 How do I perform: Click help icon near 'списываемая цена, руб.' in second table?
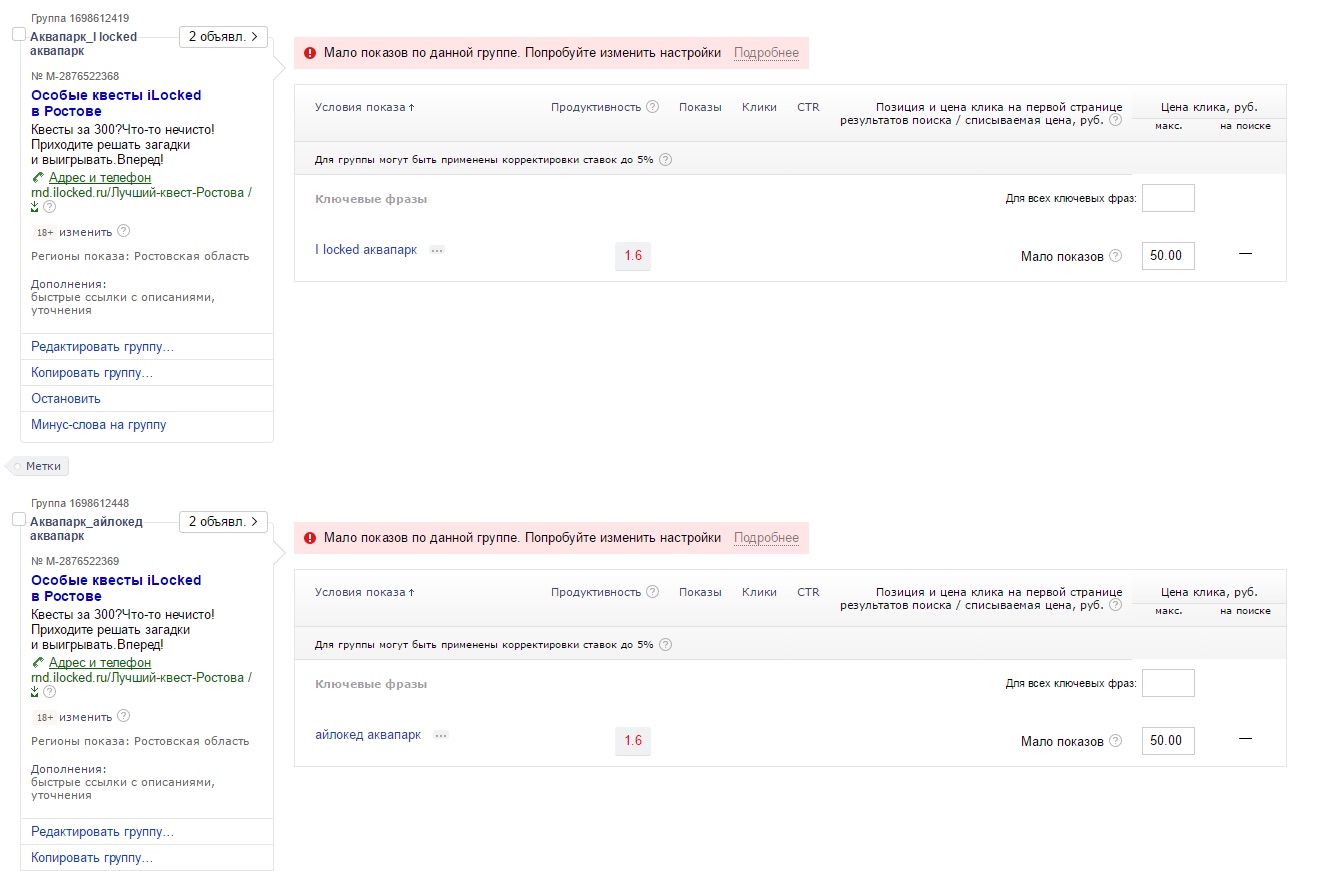pyautogui.click(x=1115, y=605)
